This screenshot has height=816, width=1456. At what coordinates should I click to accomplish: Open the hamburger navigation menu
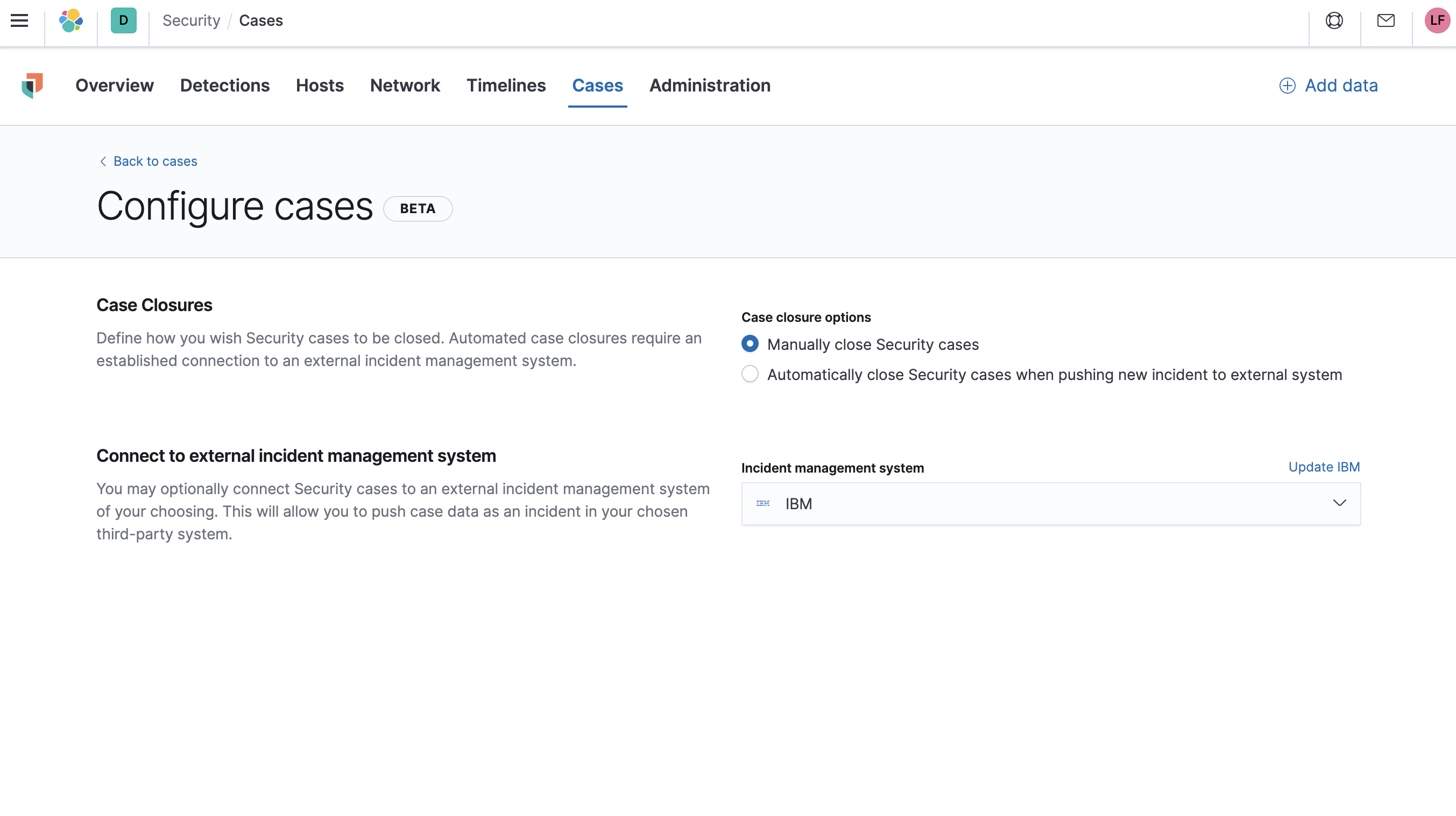[x=20, y=21]
